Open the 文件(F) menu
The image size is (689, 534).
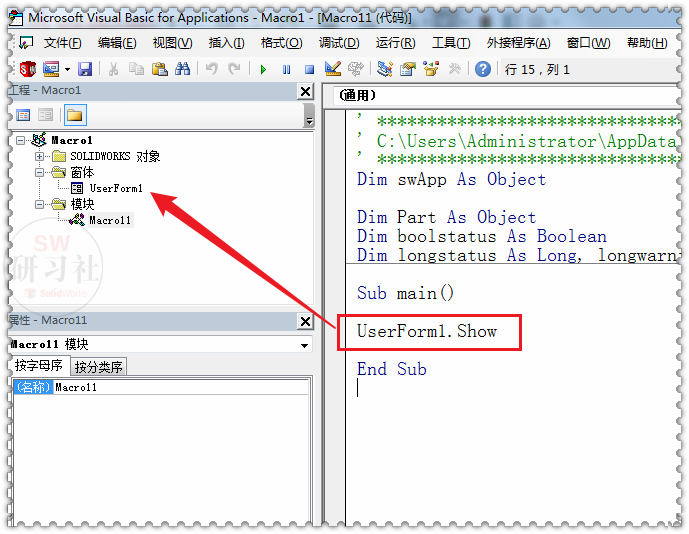[62, 43]
